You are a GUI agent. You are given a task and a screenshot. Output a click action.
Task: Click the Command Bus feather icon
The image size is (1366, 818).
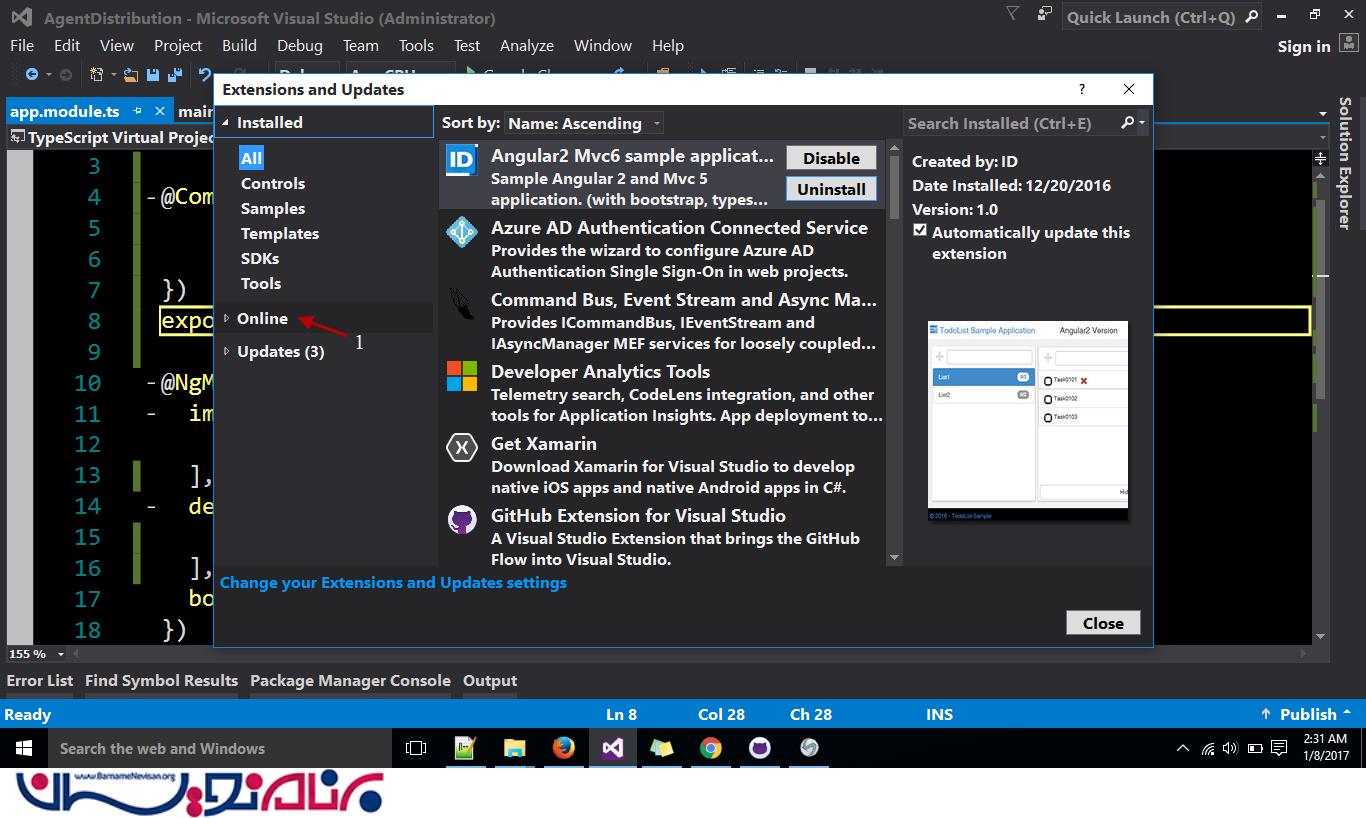click(462, 304)
